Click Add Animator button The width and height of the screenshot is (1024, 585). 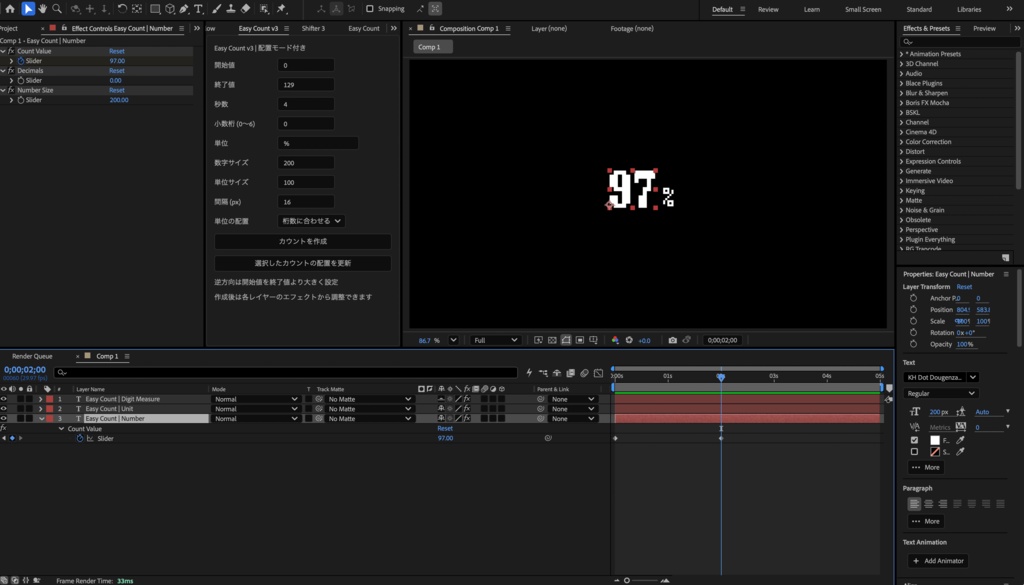click(938, 561)
